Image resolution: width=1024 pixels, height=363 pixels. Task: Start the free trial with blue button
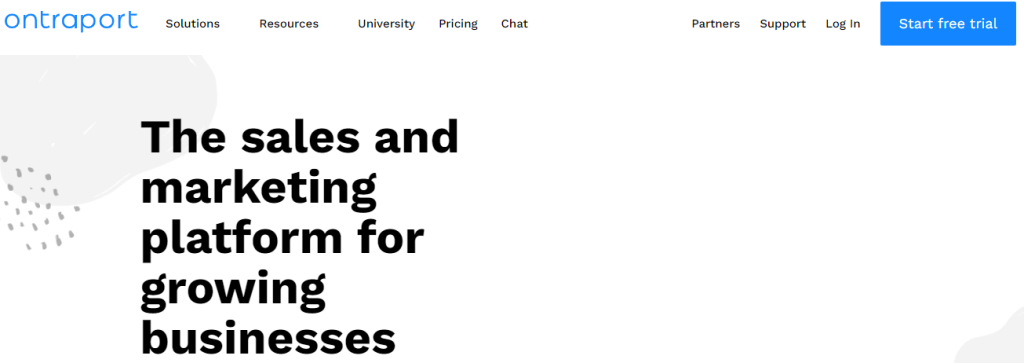pos(948,24)
